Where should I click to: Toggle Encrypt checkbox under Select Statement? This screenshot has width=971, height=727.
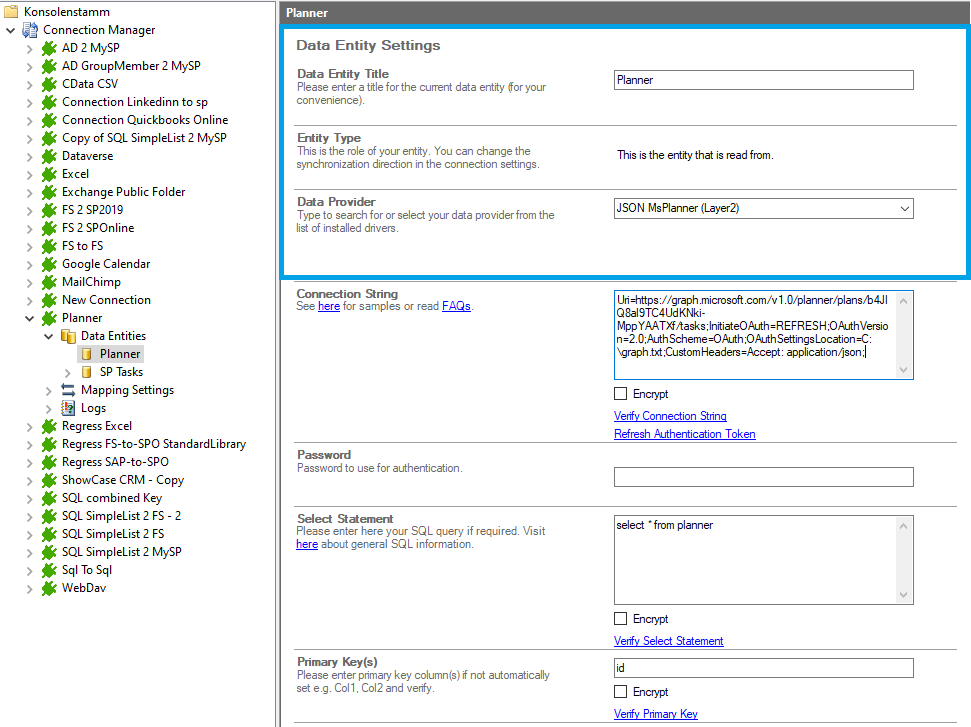pyautogui.click(x=621, y=619)
